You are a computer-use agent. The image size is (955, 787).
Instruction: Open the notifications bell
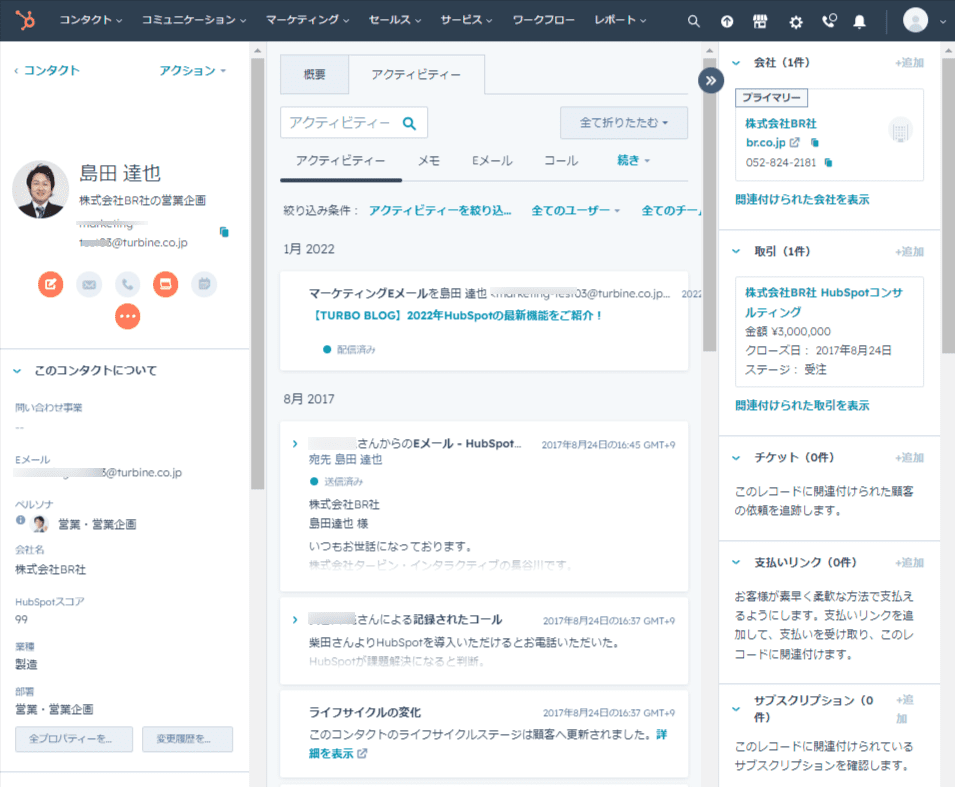click(x=859, y=22)
